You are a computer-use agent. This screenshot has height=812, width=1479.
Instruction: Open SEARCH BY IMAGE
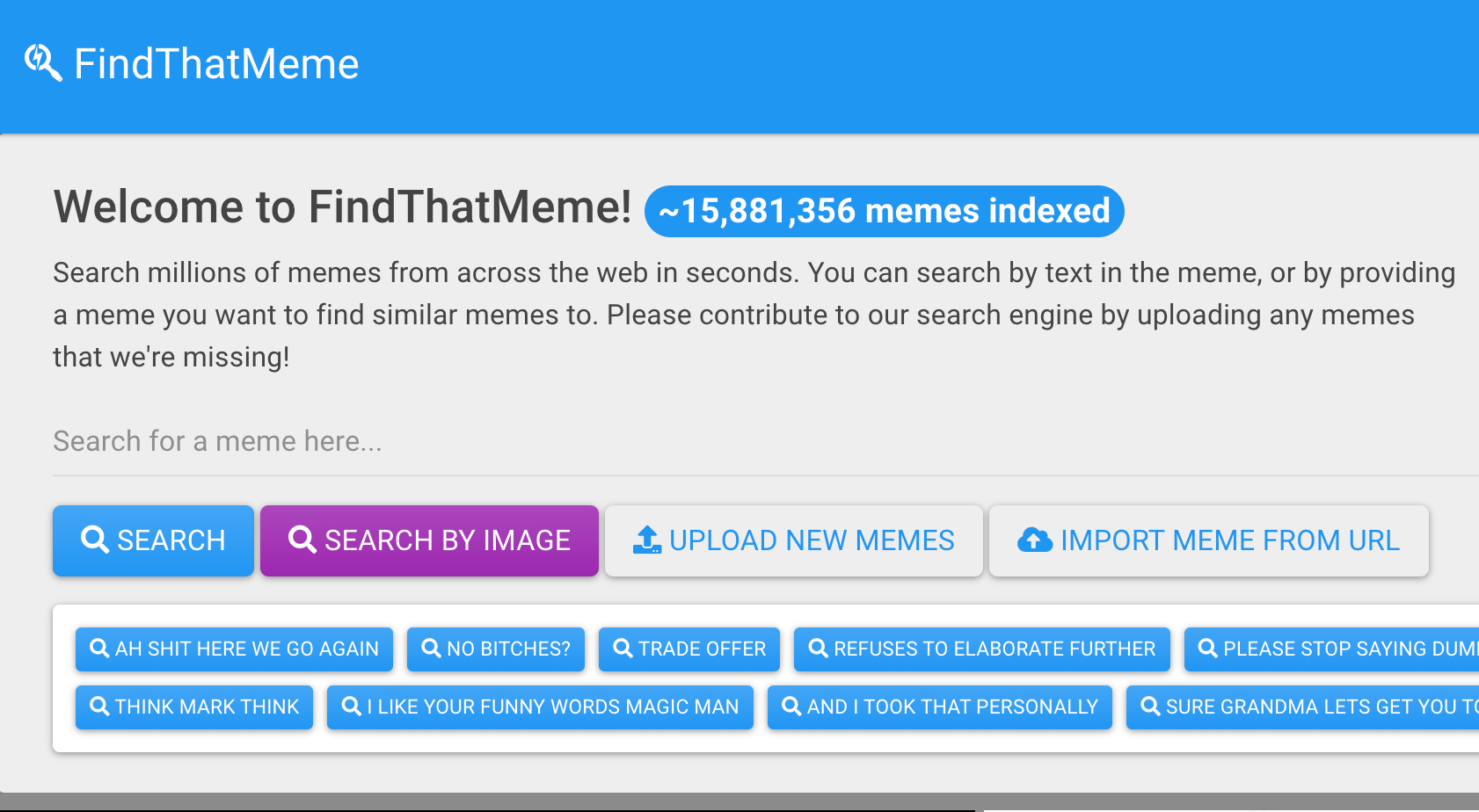(x=429, y=540)
